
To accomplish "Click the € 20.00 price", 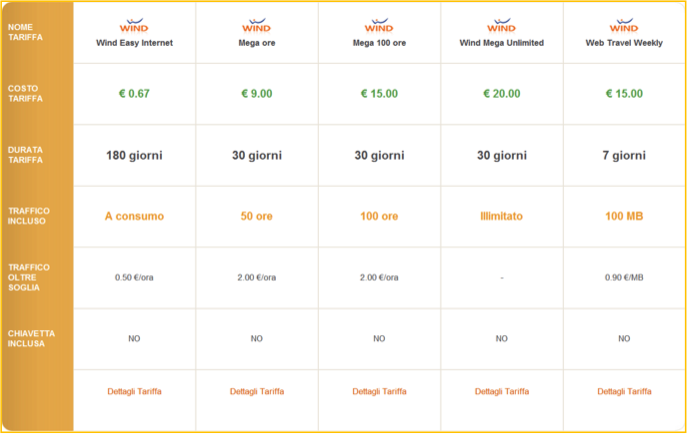I will click(502, 94).
